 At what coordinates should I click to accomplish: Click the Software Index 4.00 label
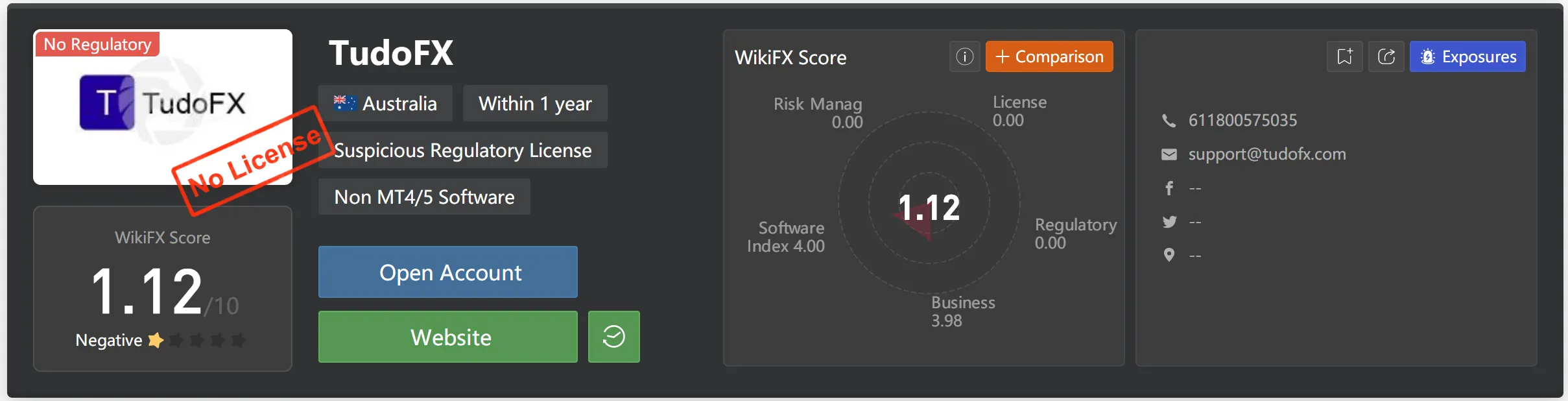pyautogui.click(x=785, y=237)
